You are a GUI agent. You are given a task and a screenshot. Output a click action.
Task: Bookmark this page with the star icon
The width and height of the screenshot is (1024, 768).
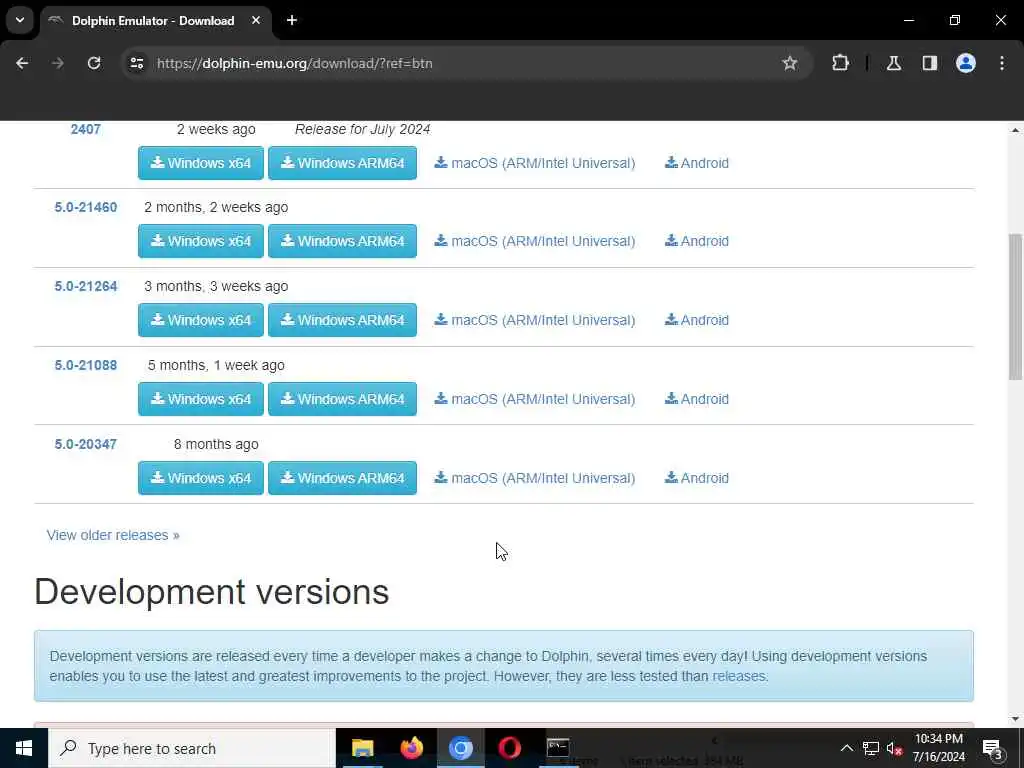pyautogui.click(x=790, y=63)
